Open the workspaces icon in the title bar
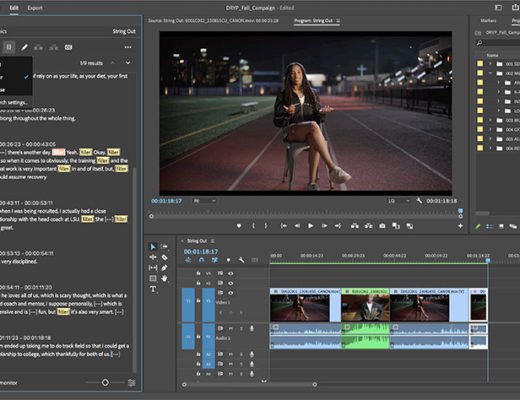The width and height of the screenshot is (520, 400). click(498, 8)
